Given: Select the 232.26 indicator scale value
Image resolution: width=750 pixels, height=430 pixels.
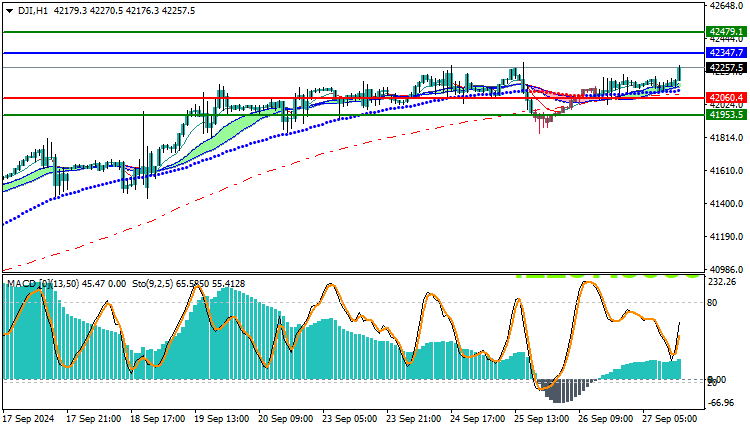Looking at the screenshot, I should coord(722,282).
